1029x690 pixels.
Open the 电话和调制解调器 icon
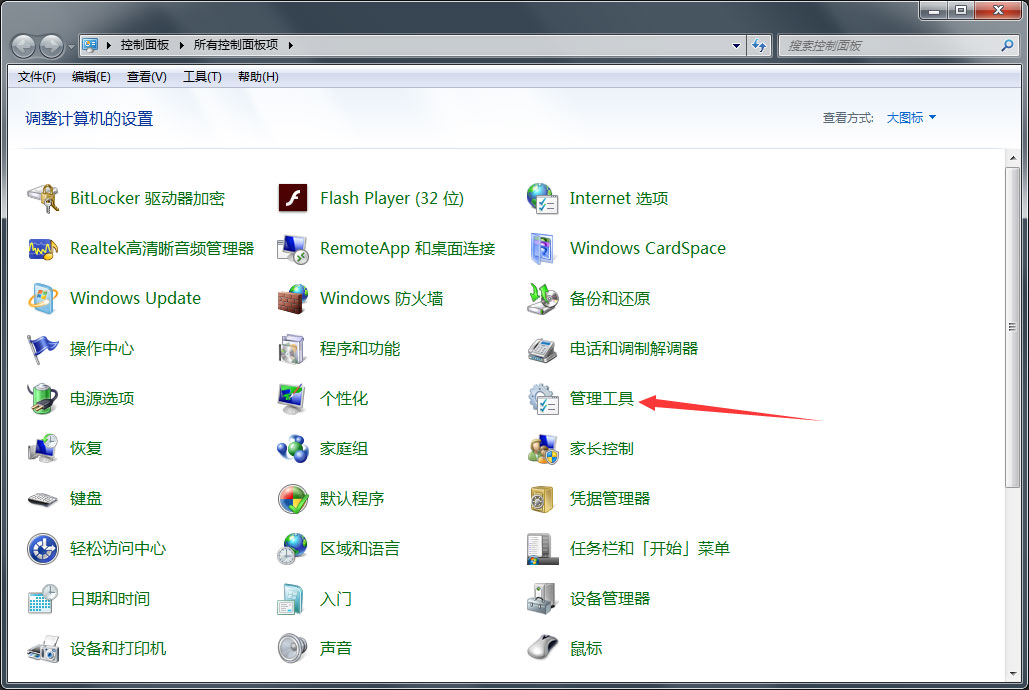543,349
